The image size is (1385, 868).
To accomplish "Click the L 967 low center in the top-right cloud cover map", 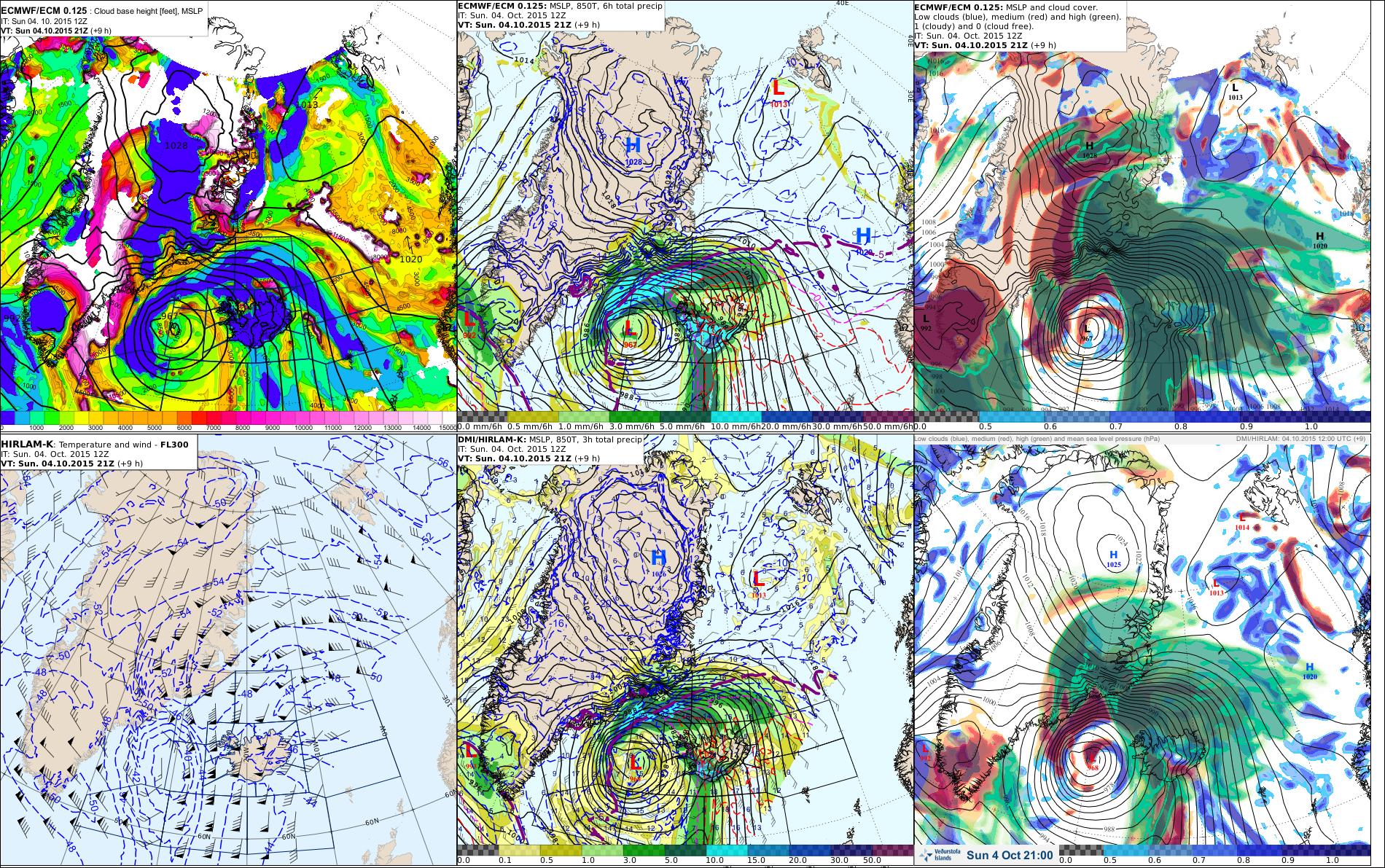I will point(1086,332).
